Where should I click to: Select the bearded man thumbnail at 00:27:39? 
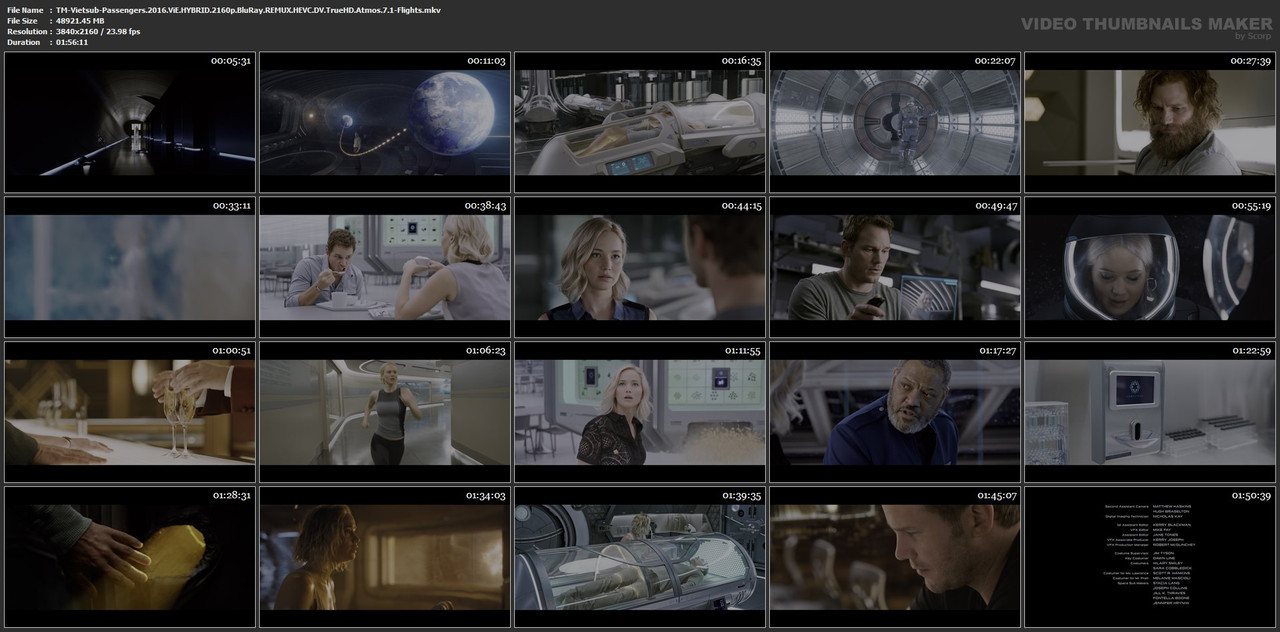1150,122
